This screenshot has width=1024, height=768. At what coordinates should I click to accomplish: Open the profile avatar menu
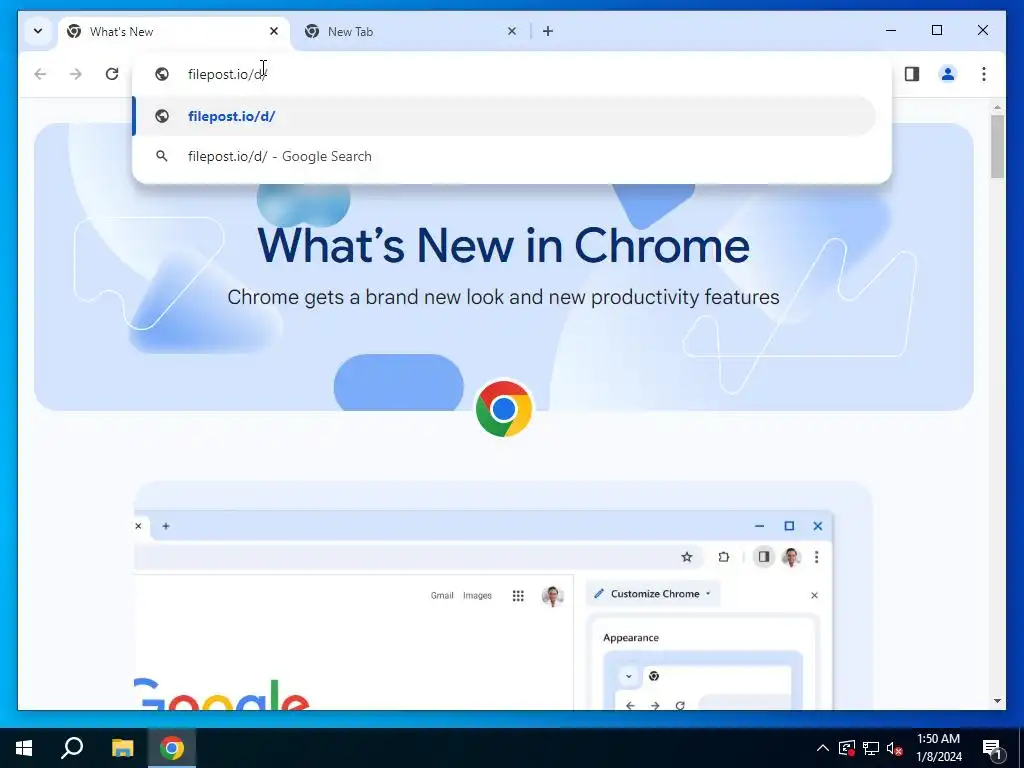pyautogui.click(x=948, y=74)
